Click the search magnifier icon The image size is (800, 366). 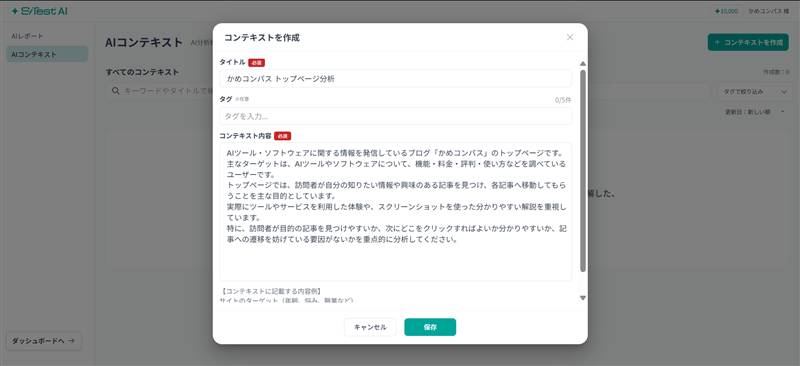[x=115, y=91]
